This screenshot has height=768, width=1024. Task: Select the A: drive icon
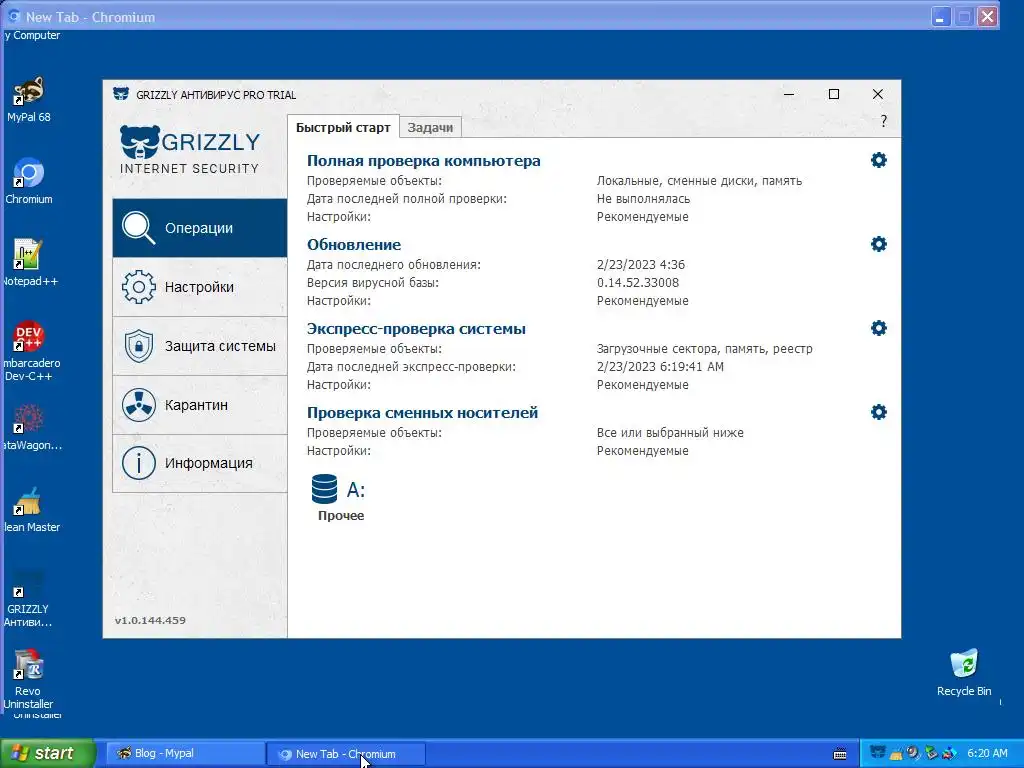(325, 489)
